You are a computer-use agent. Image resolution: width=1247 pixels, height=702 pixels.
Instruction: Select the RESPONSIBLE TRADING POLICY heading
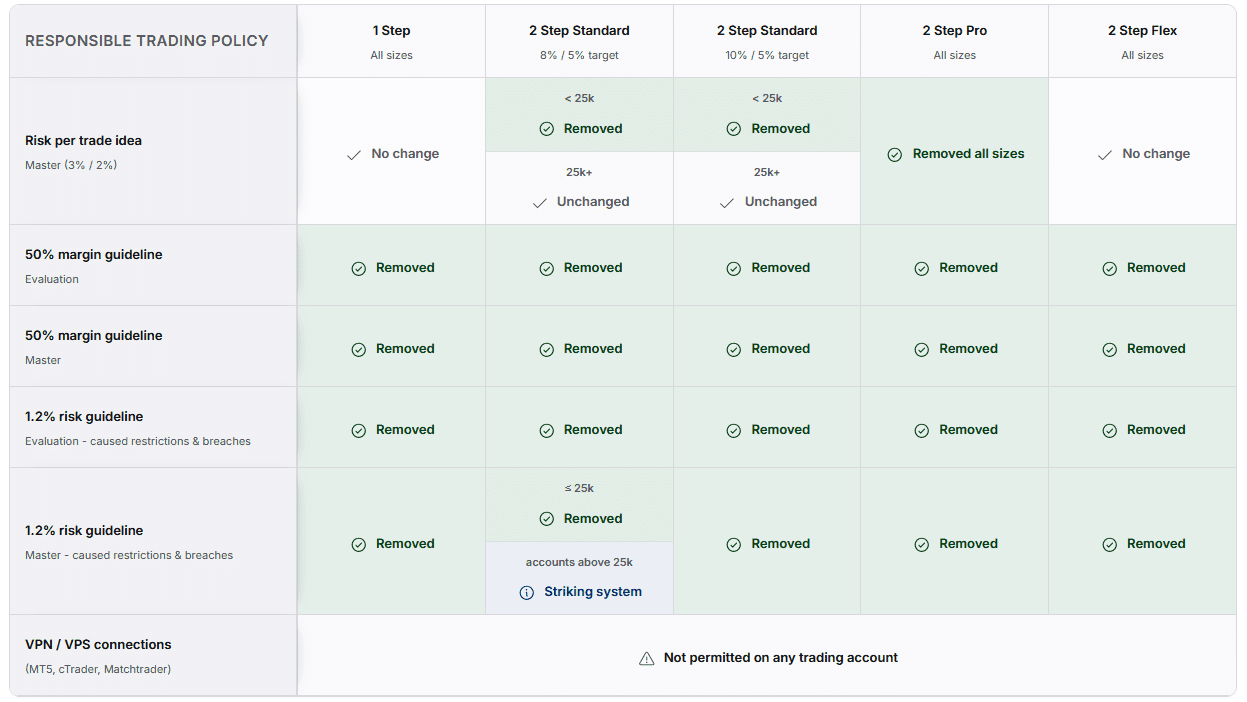coord(147,41)
